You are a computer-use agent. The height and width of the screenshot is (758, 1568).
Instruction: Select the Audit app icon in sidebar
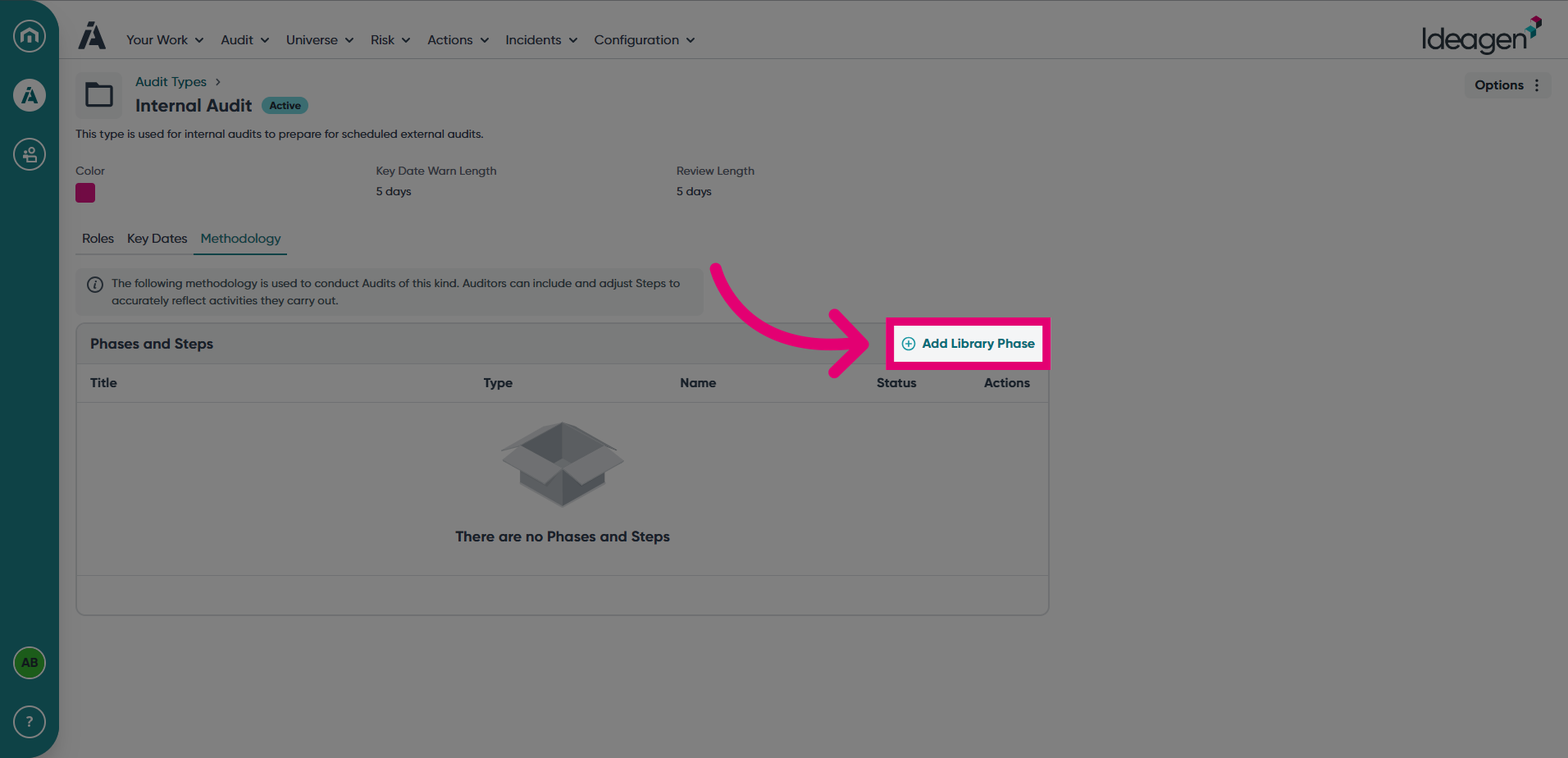coord(30,95)
